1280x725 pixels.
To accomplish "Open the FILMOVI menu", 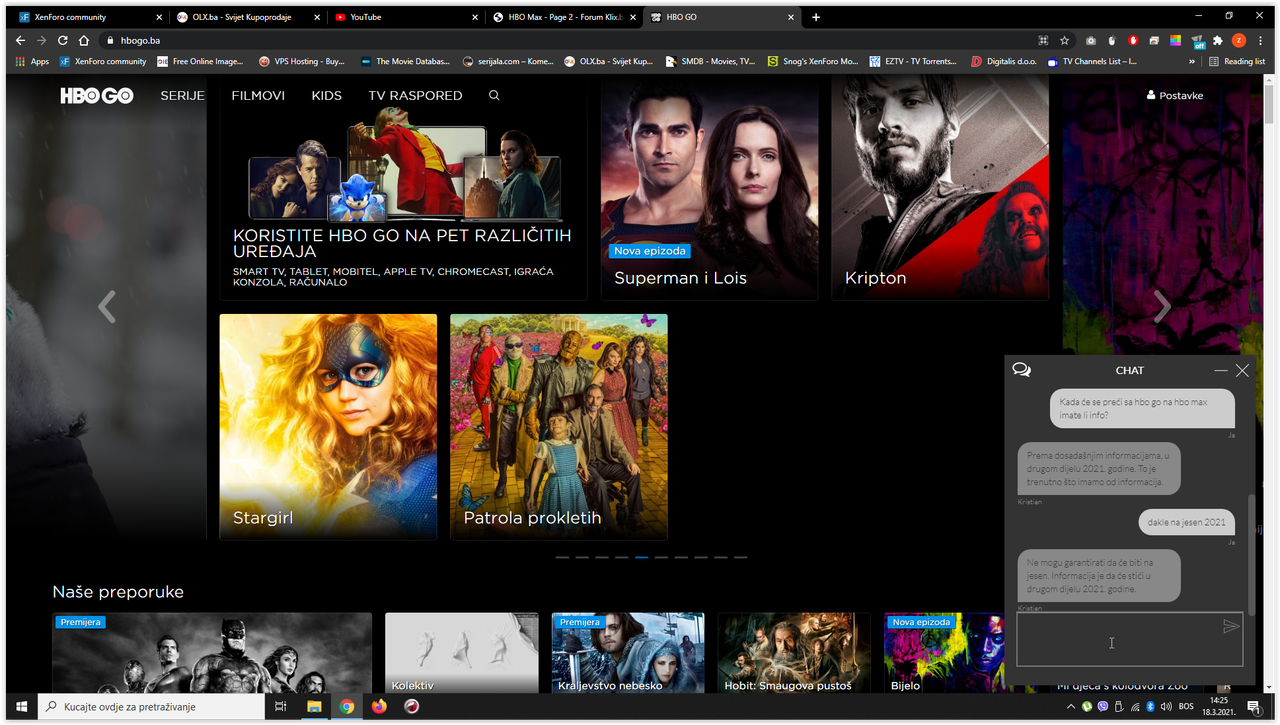I will click(258, 96).
